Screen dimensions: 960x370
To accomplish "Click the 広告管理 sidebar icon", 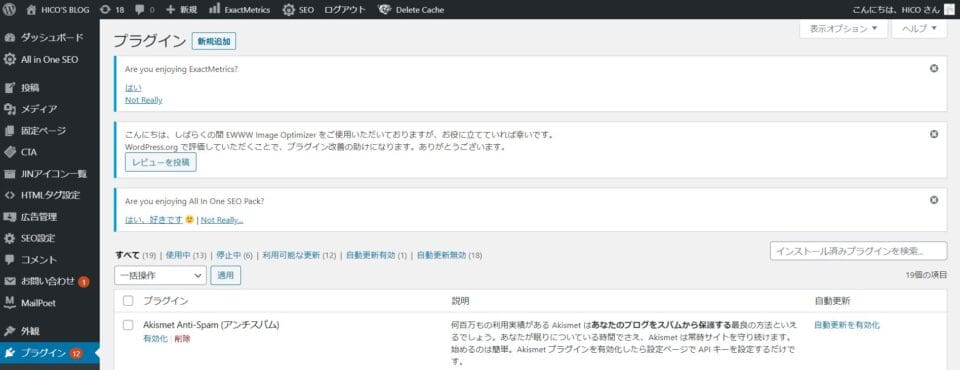I will point(9,217).
